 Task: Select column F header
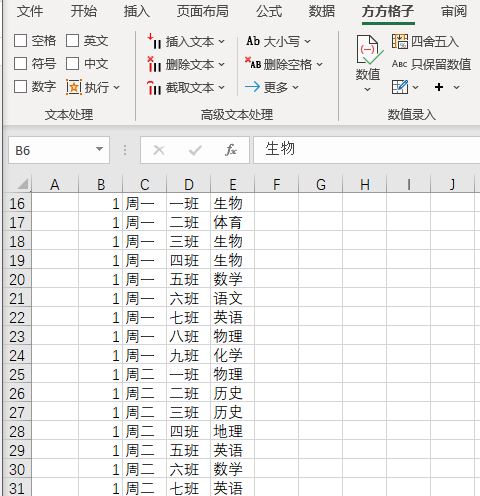[276, 184]
